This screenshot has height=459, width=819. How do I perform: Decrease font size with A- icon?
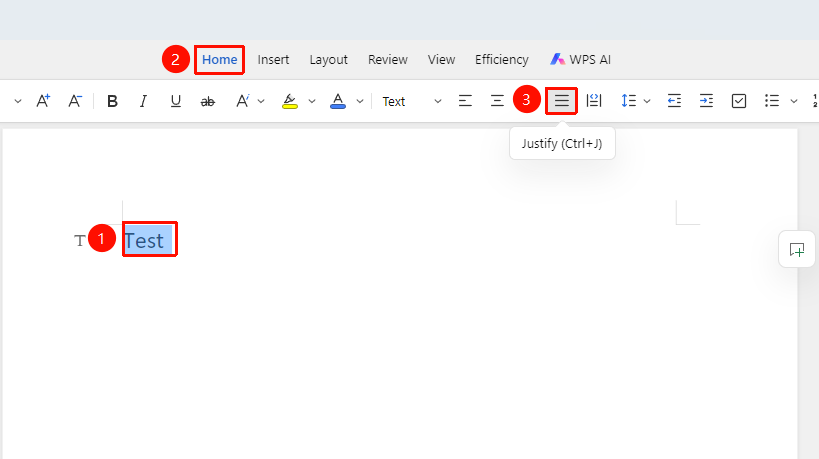click(x=75, y=101)
